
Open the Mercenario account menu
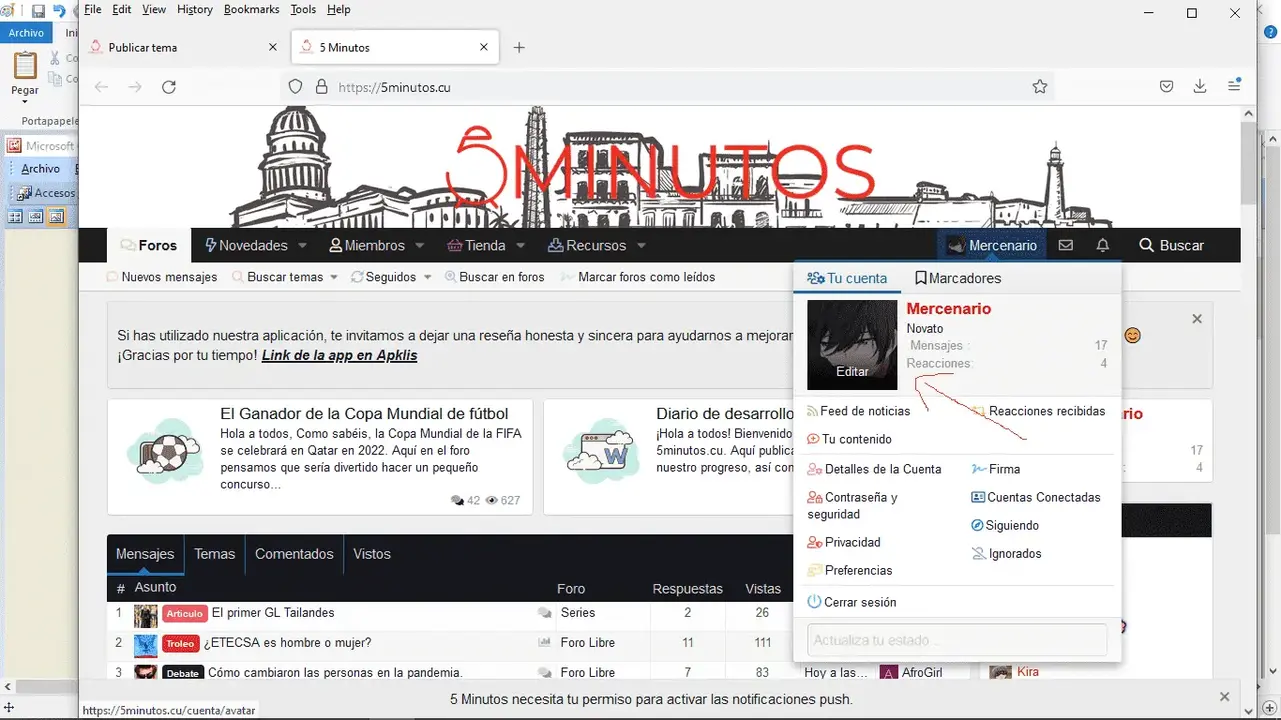tap(992, 245)
